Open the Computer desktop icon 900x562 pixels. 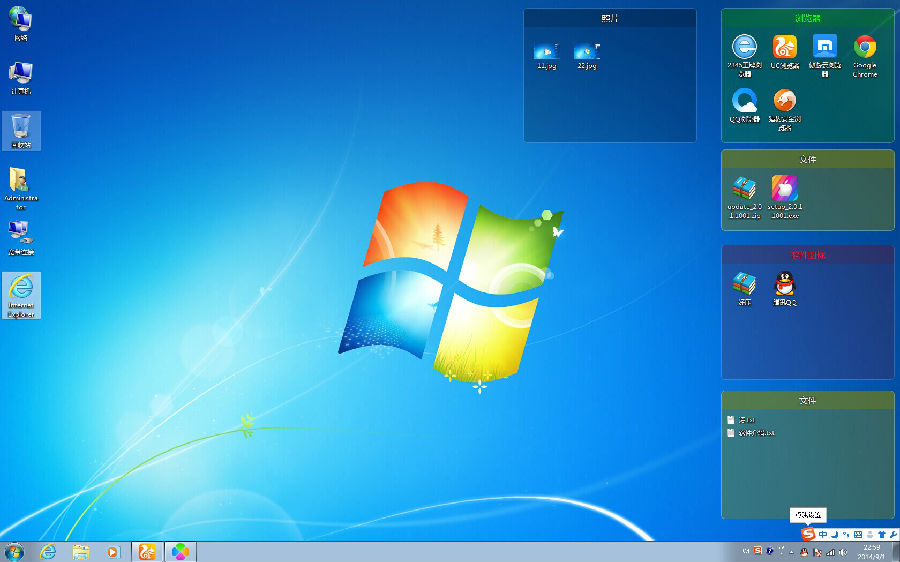pos(21,78)
